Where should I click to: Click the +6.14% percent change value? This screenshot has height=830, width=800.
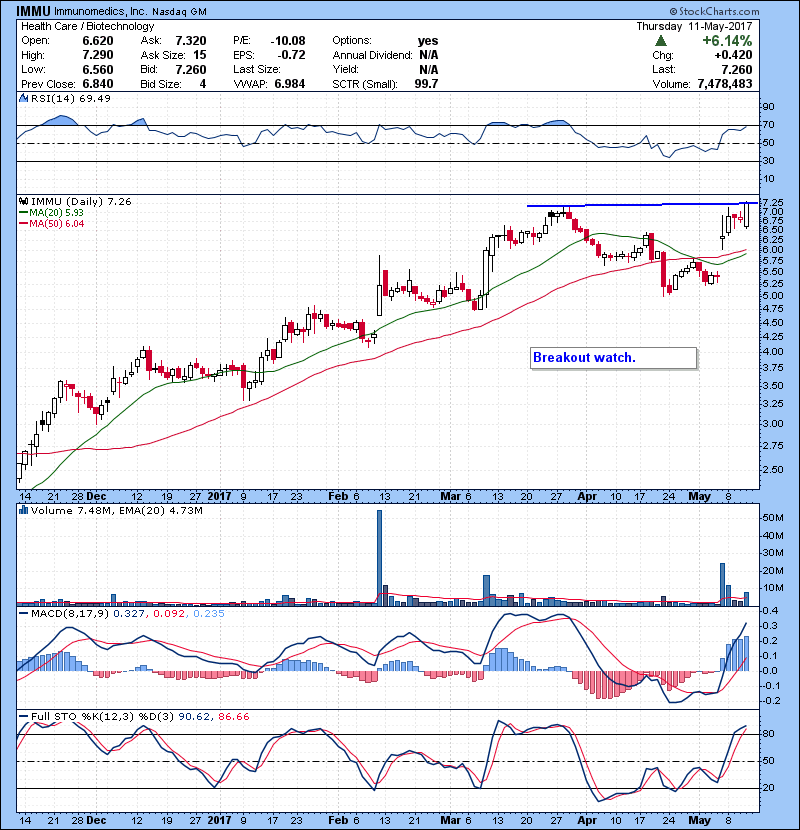coord(727,41)
